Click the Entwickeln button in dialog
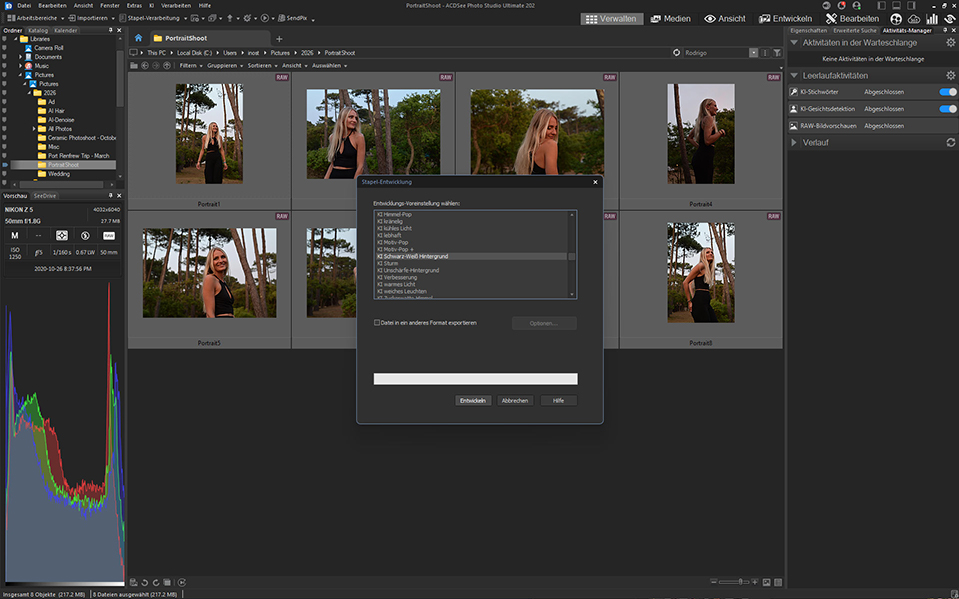 coord(472,400)
